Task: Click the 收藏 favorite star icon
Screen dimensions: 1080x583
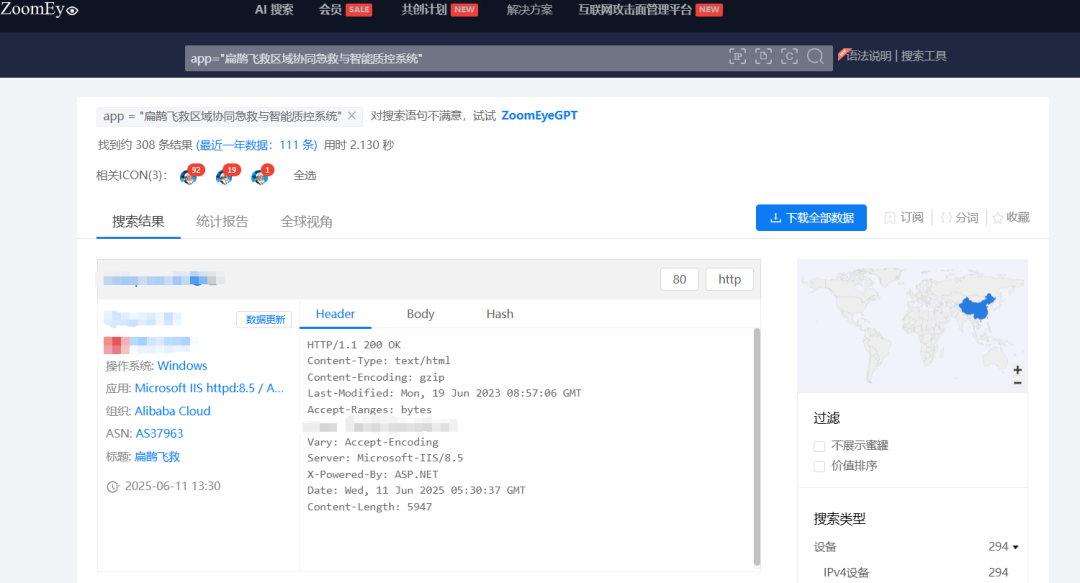Action: pyautogui.click(x=997, y=218)
